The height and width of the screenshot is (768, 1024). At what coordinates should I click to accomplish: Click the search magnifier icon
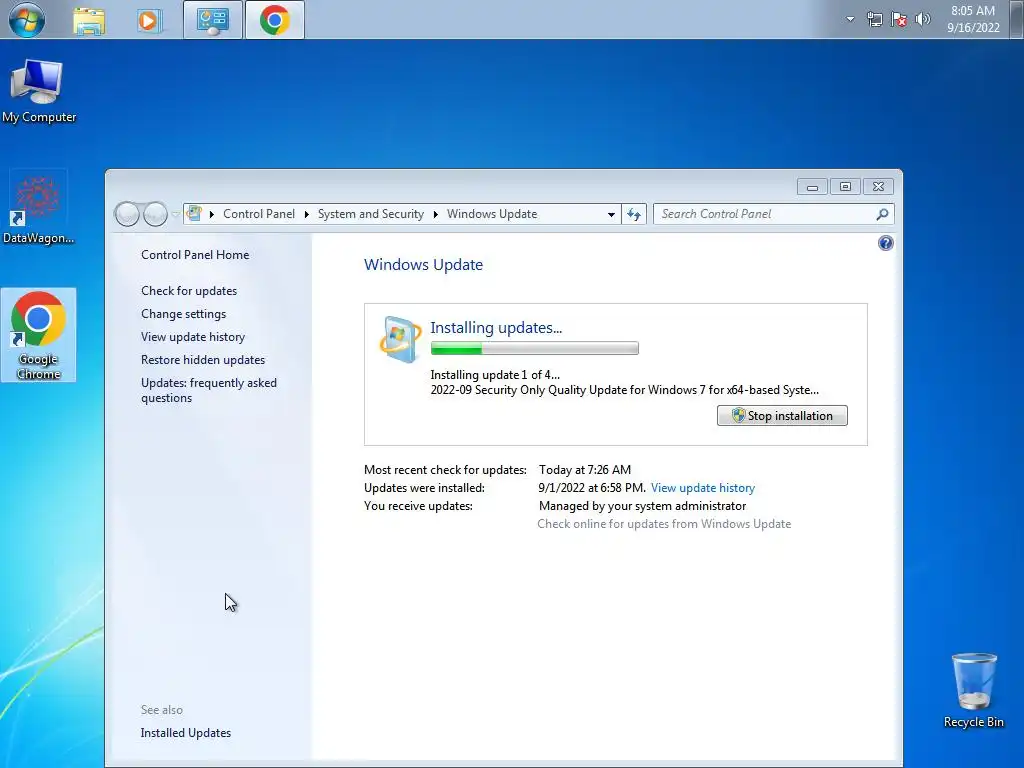pyautogui.click(x=882, y=214)
